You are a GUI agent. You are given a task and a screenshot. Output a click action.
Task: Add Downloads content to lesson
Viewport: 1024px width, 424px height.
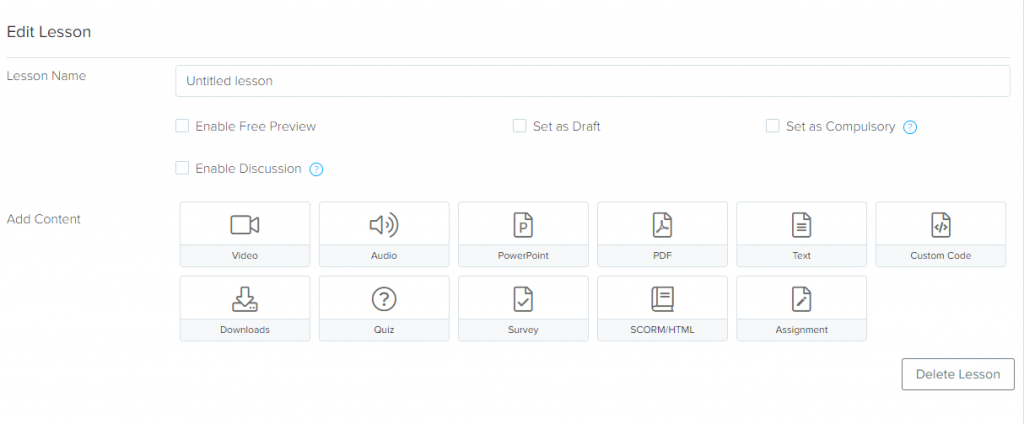coord(245,308)
